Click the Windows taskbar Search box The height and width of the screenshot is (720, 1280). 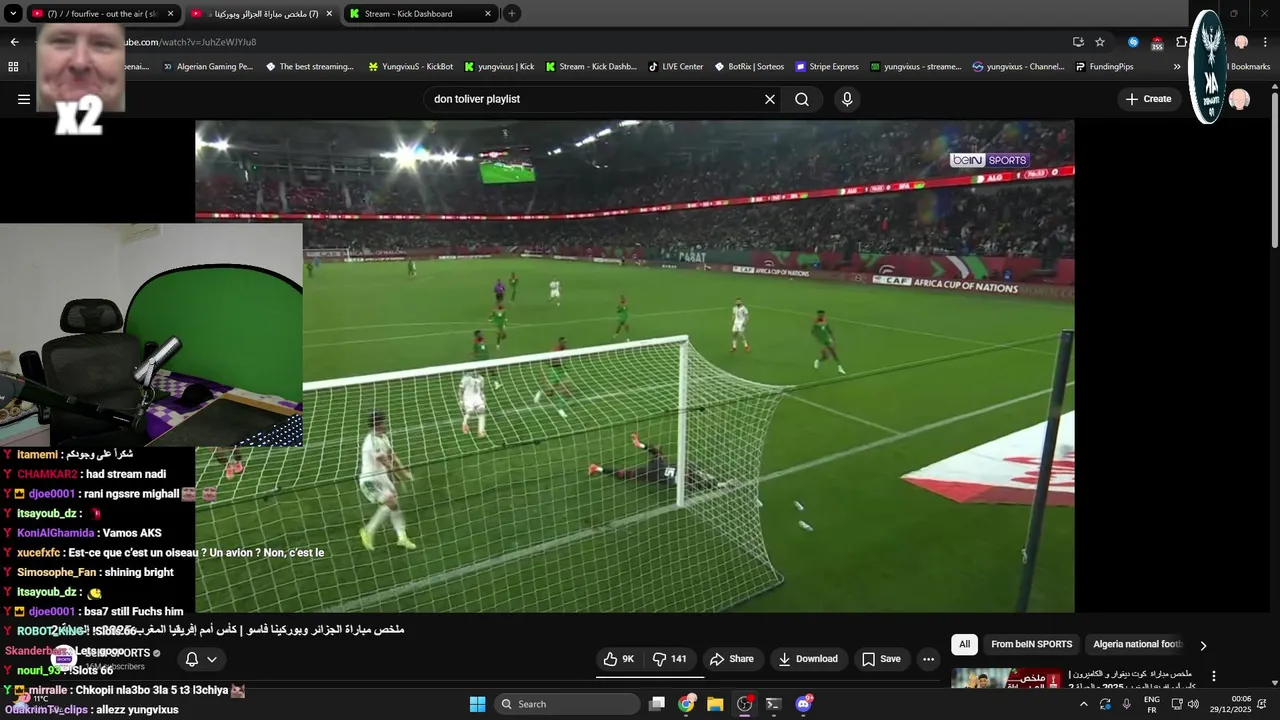tap(566, 704)
